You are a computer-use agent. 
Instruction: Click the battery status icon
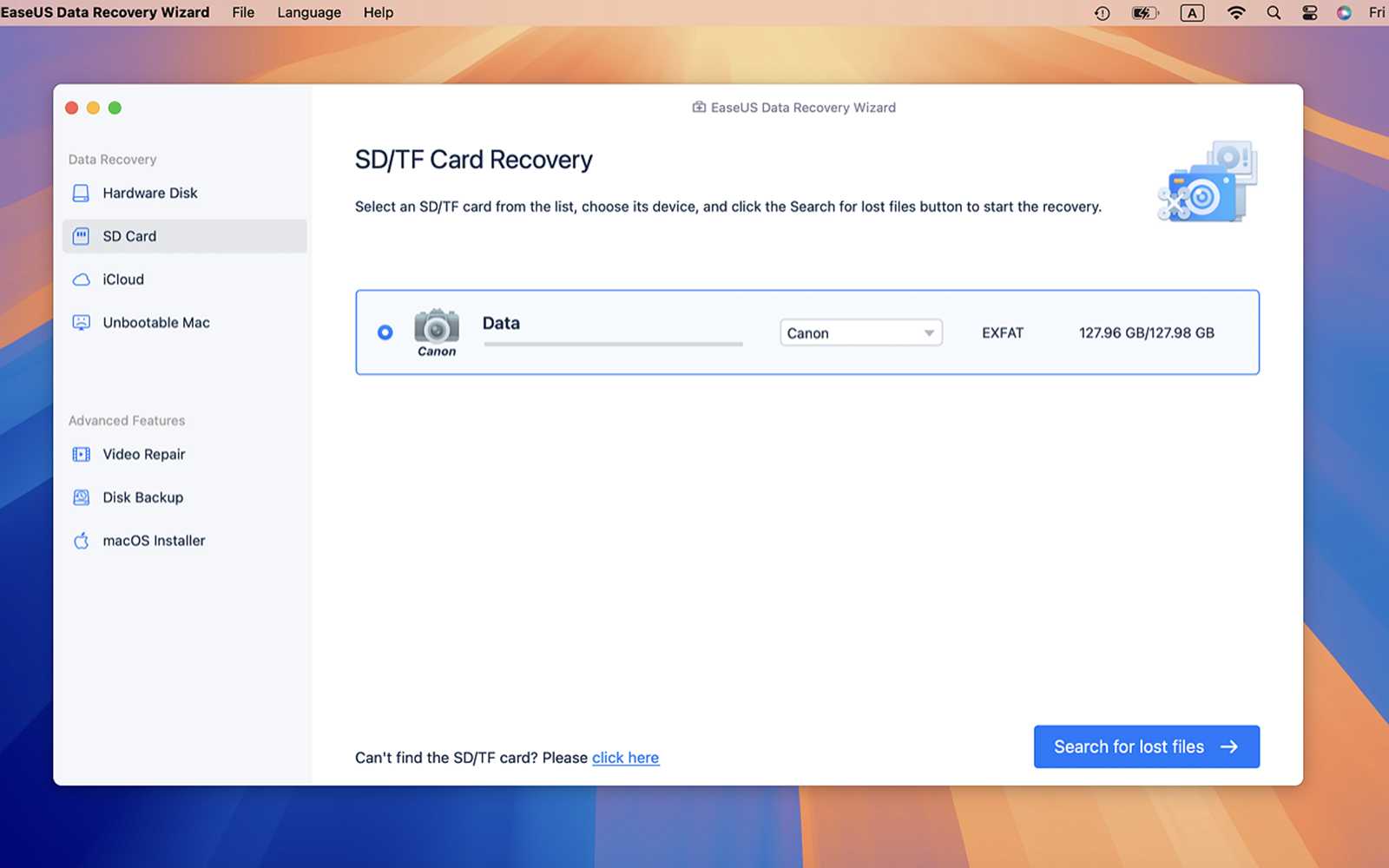point(1144,12)
